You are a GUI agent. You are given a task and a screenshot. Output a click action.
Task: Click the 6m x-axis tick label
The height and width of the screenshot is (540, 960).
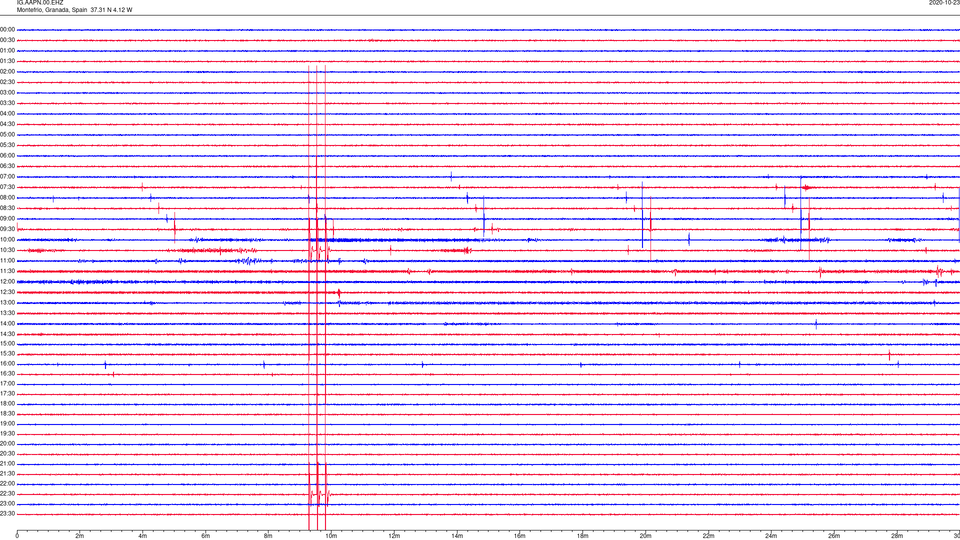206,536
